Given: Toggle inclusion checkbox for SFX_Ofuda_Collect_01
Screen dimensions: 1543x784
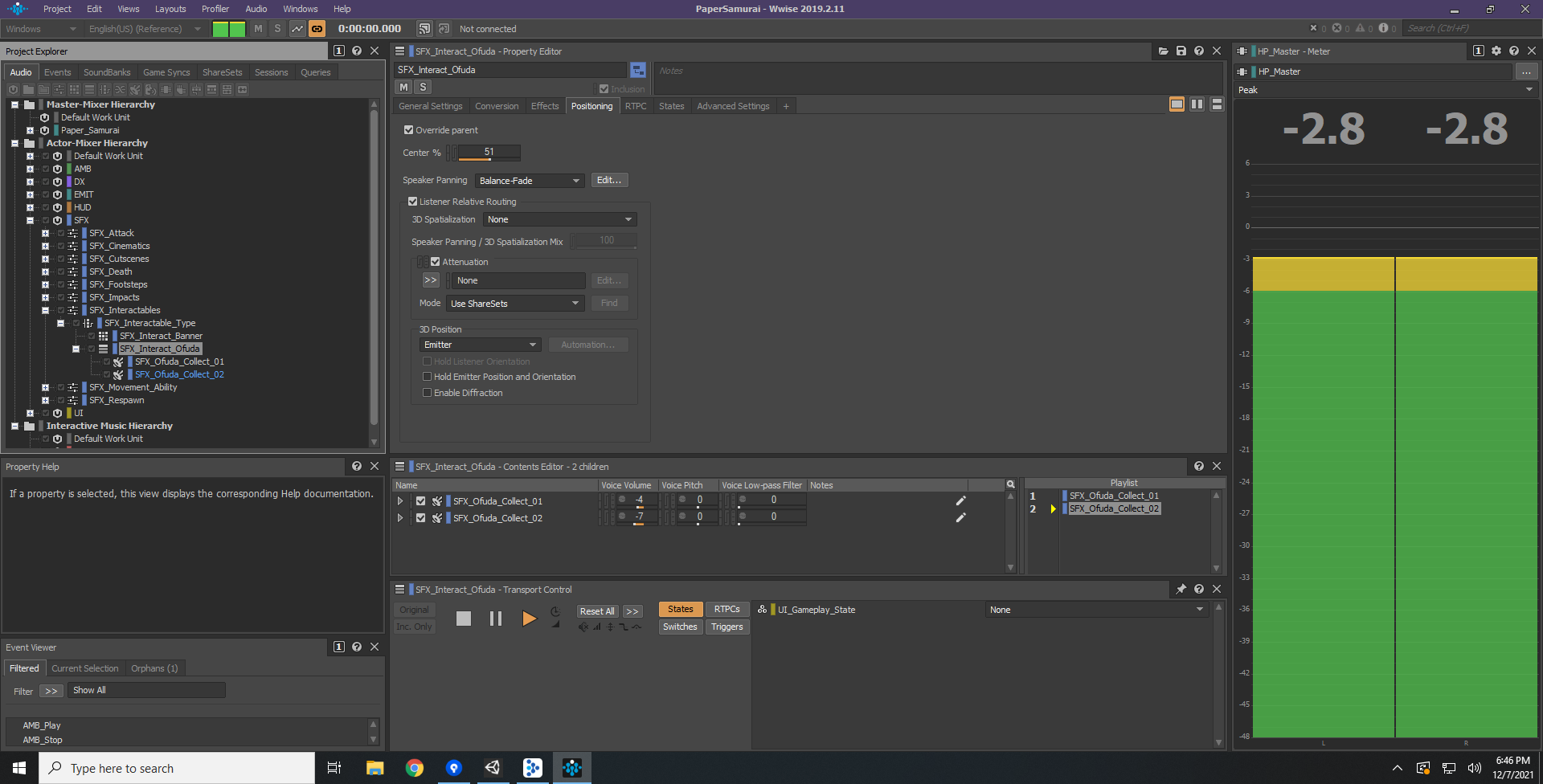Looking at the screenshot, I should point(420,500).
